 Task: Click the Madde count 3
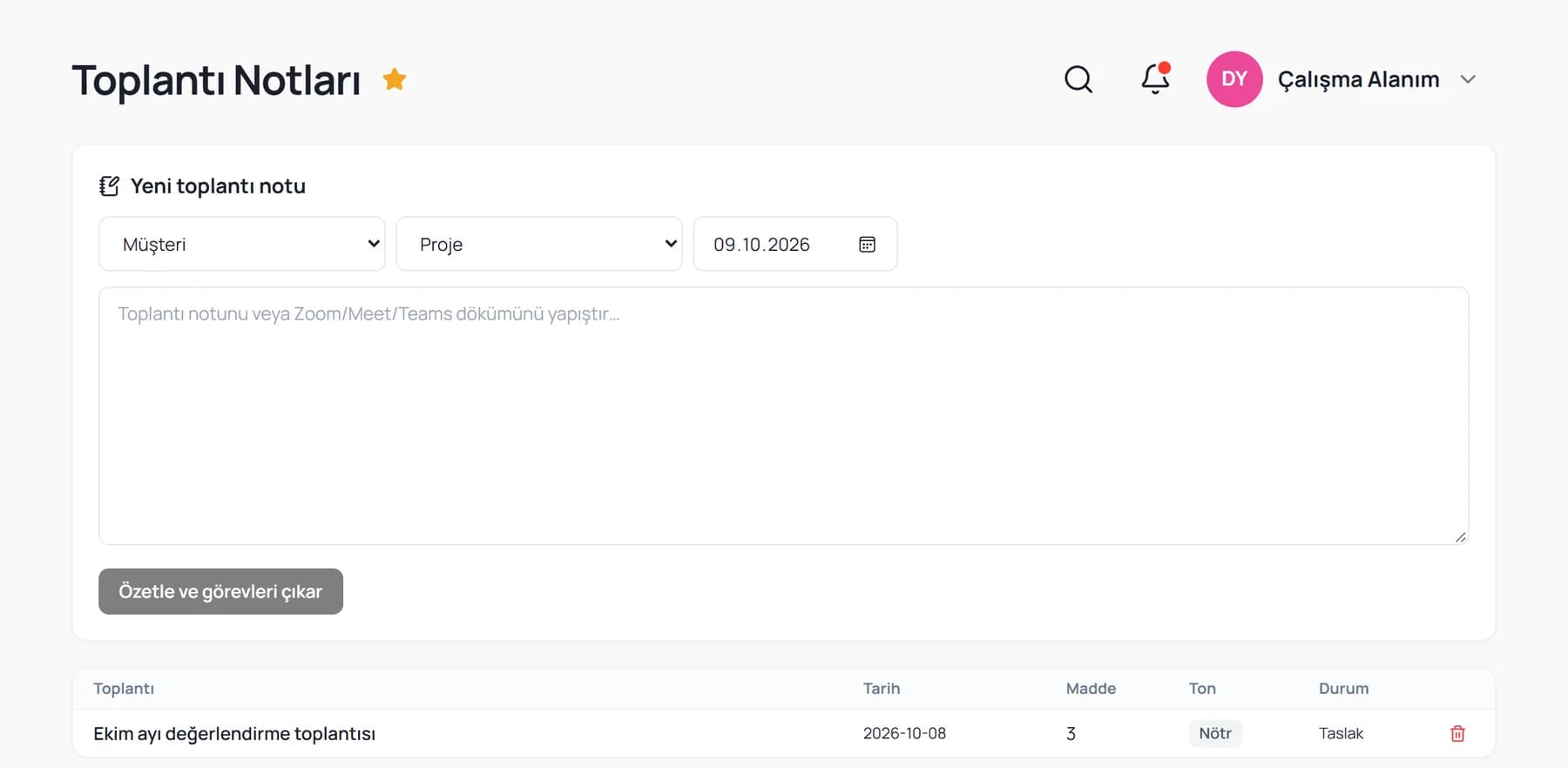coord(1071,733)
